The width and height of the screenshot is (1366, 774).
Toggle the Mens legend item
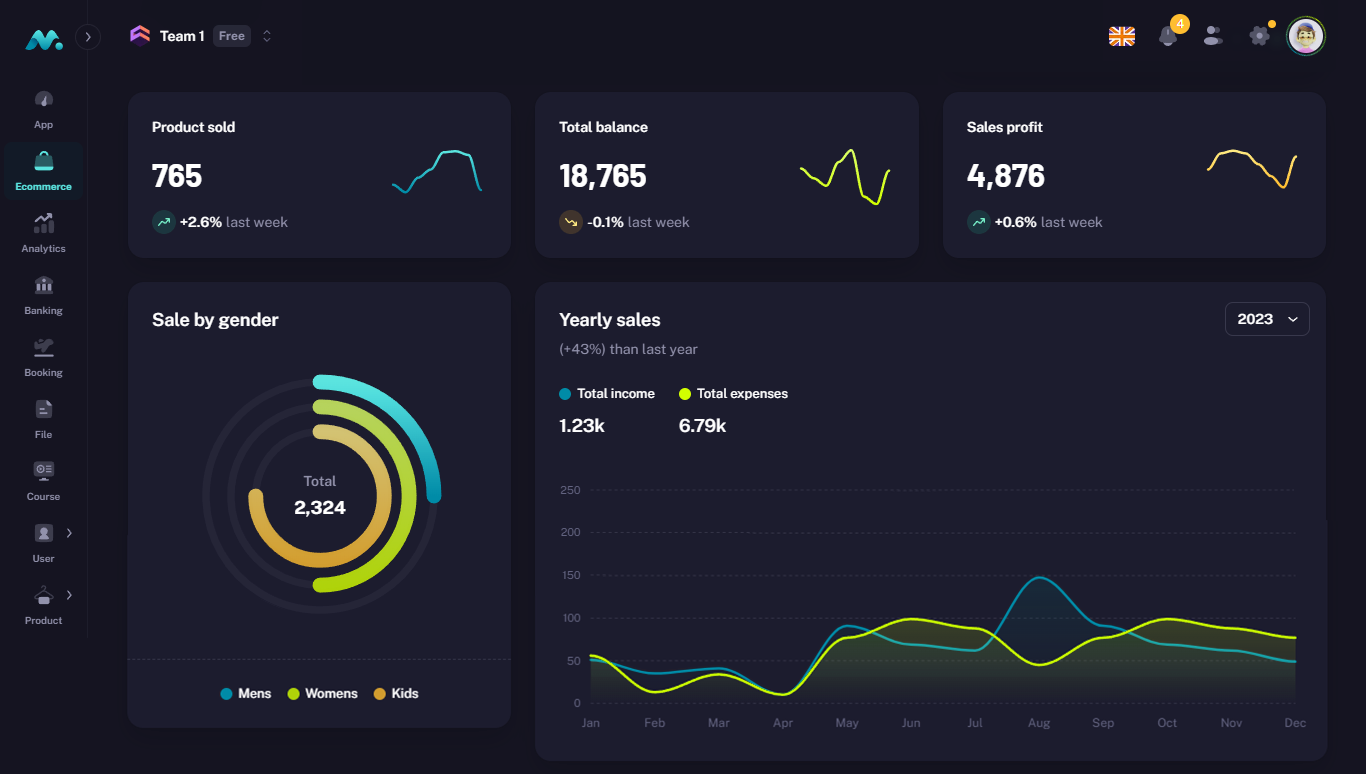click(x=246, y=693)
